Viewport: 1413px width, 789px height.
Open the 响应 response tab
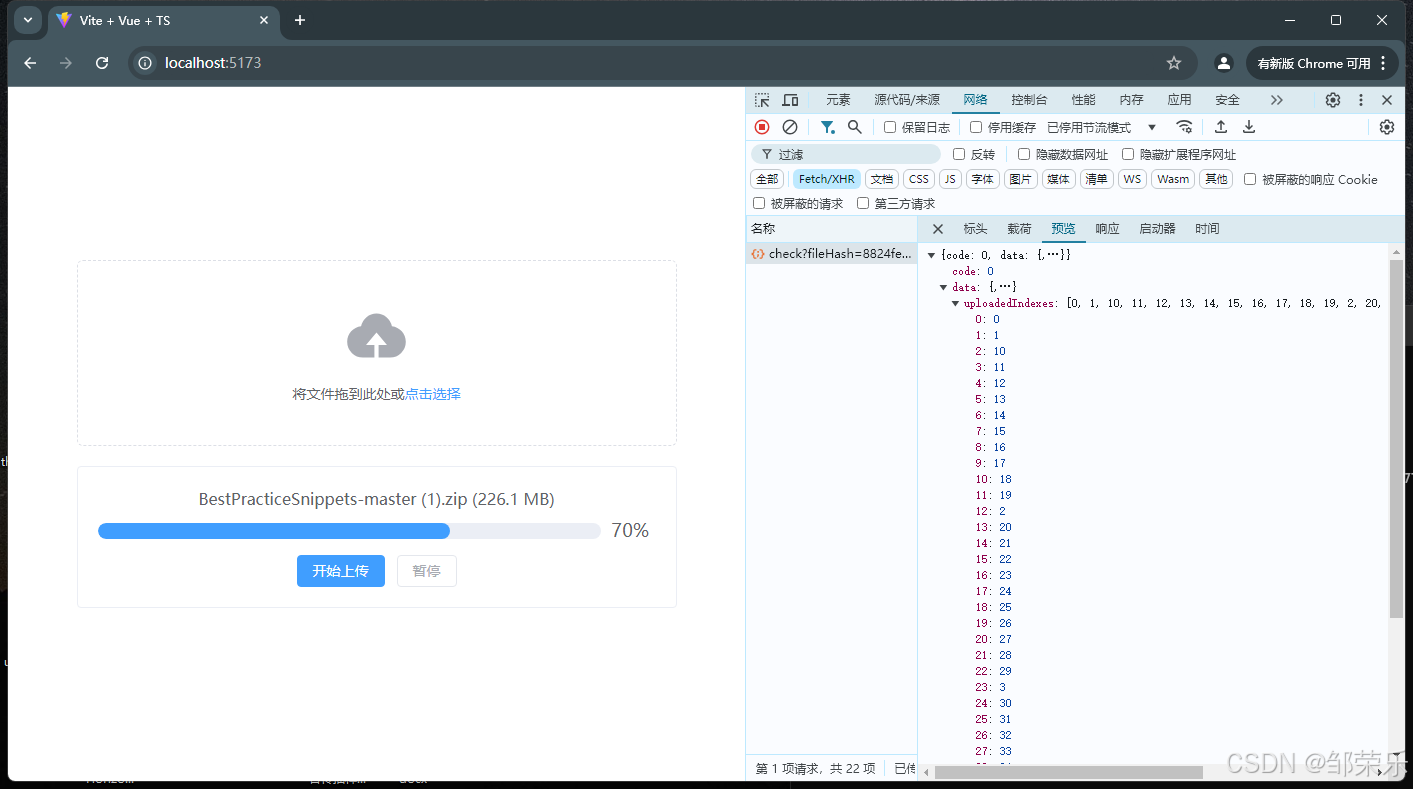coord(1107,229)
